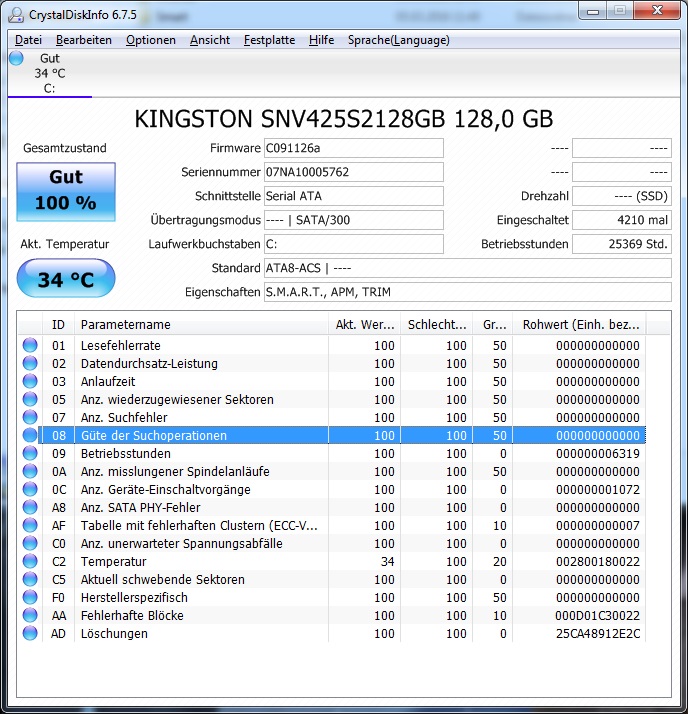Screen dimensions: 688x714
Task: Click the Eingeschaltet value 4210 mal
Action: tap(622, 220)
